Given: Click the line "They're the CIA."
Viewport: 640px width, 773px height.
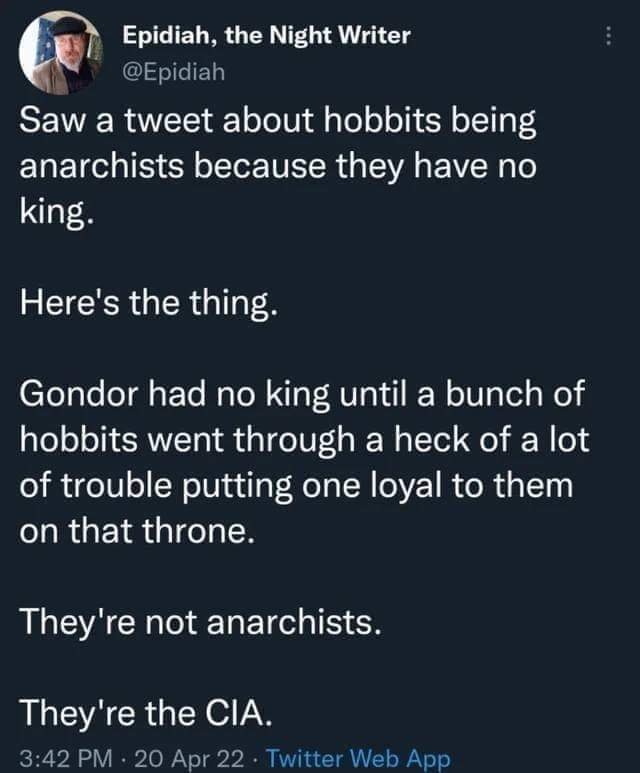Looking at the screenshot, I should click(x=146, y=713).
